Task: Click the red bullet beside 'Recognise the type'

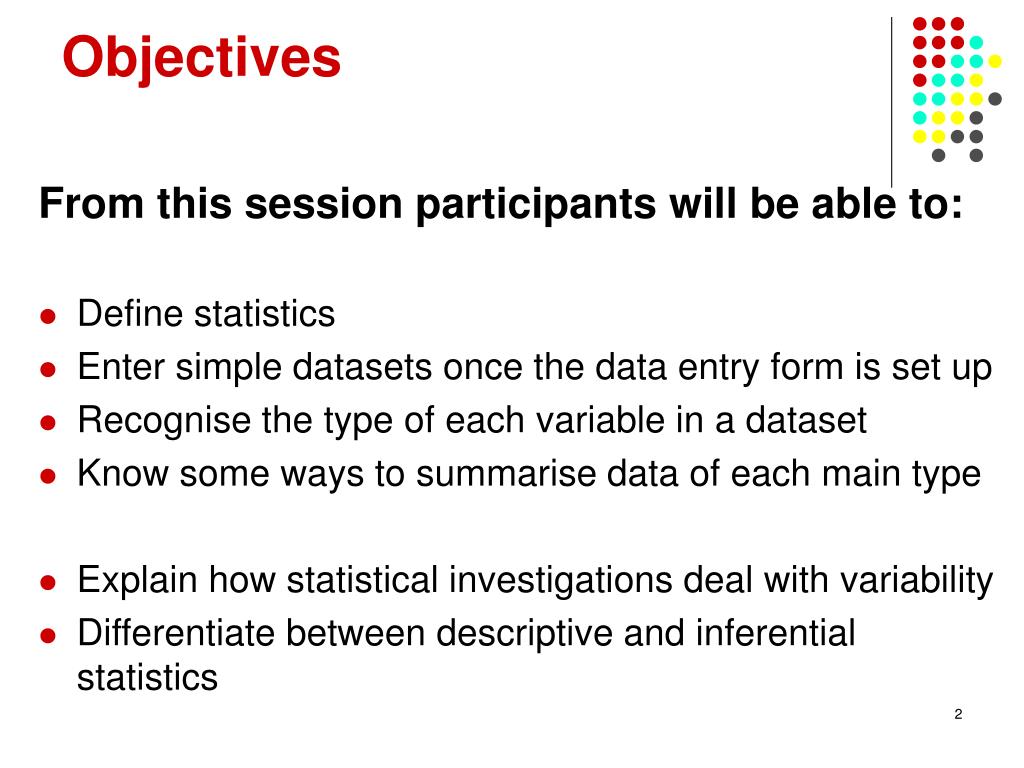Action: (x=48, y=423)
